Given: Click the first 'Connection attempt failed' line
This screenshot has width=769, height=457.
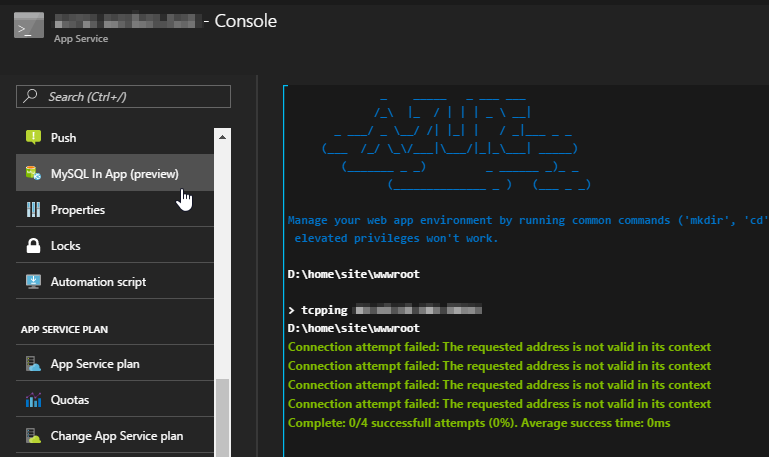Looking at the screenshot, I should tap(499, 347).
